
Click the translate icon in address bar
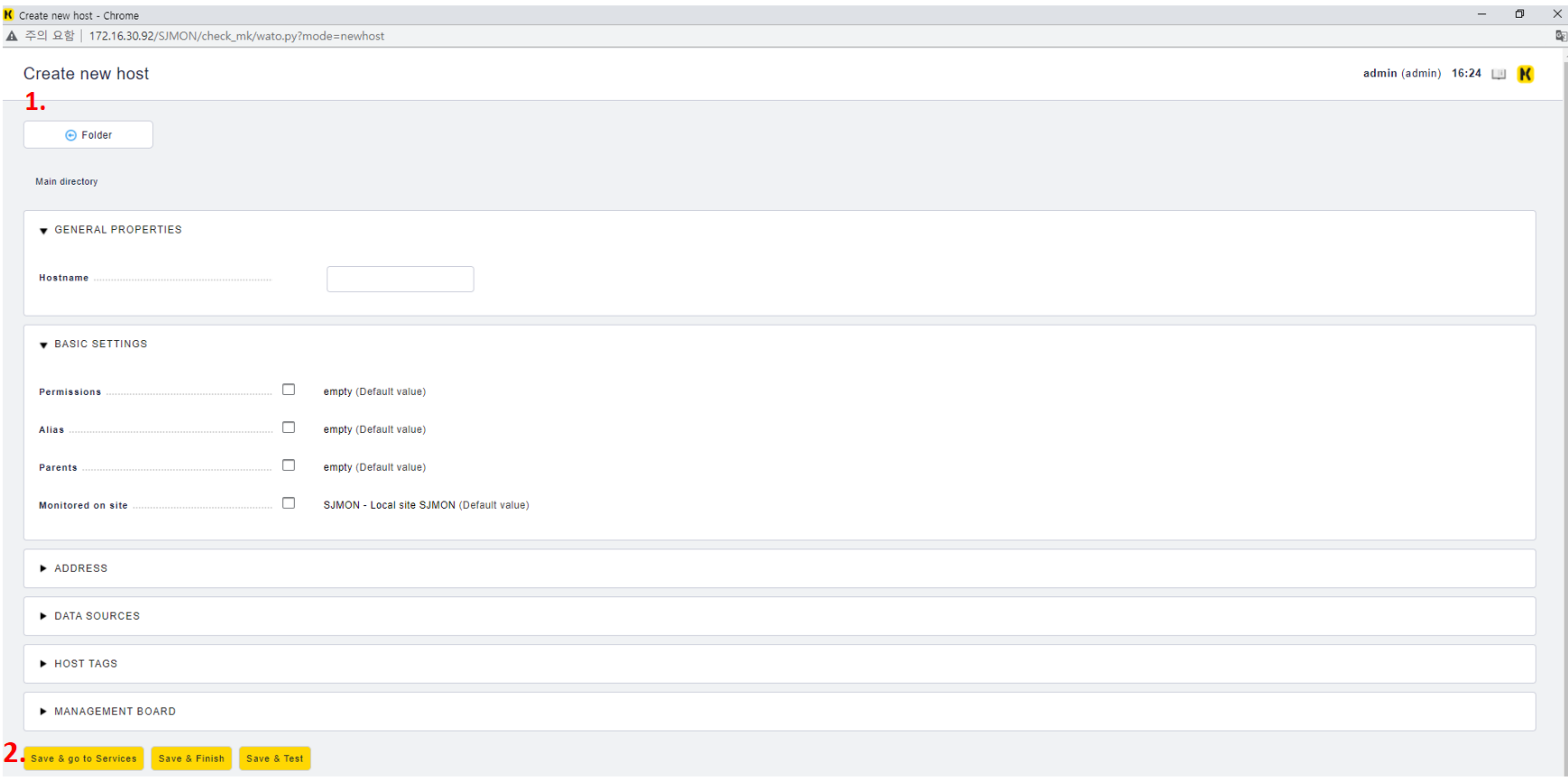click(1560, 36)
